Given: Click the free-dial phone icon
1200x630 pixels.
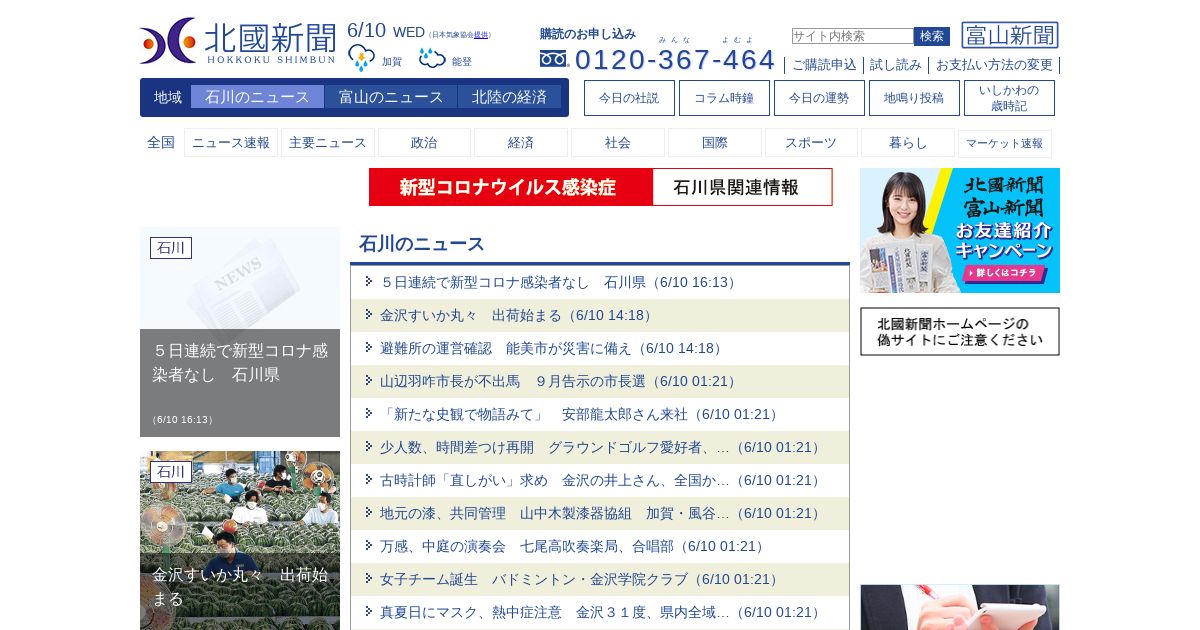Looking at the screenshot, I should tap(553, 59).
